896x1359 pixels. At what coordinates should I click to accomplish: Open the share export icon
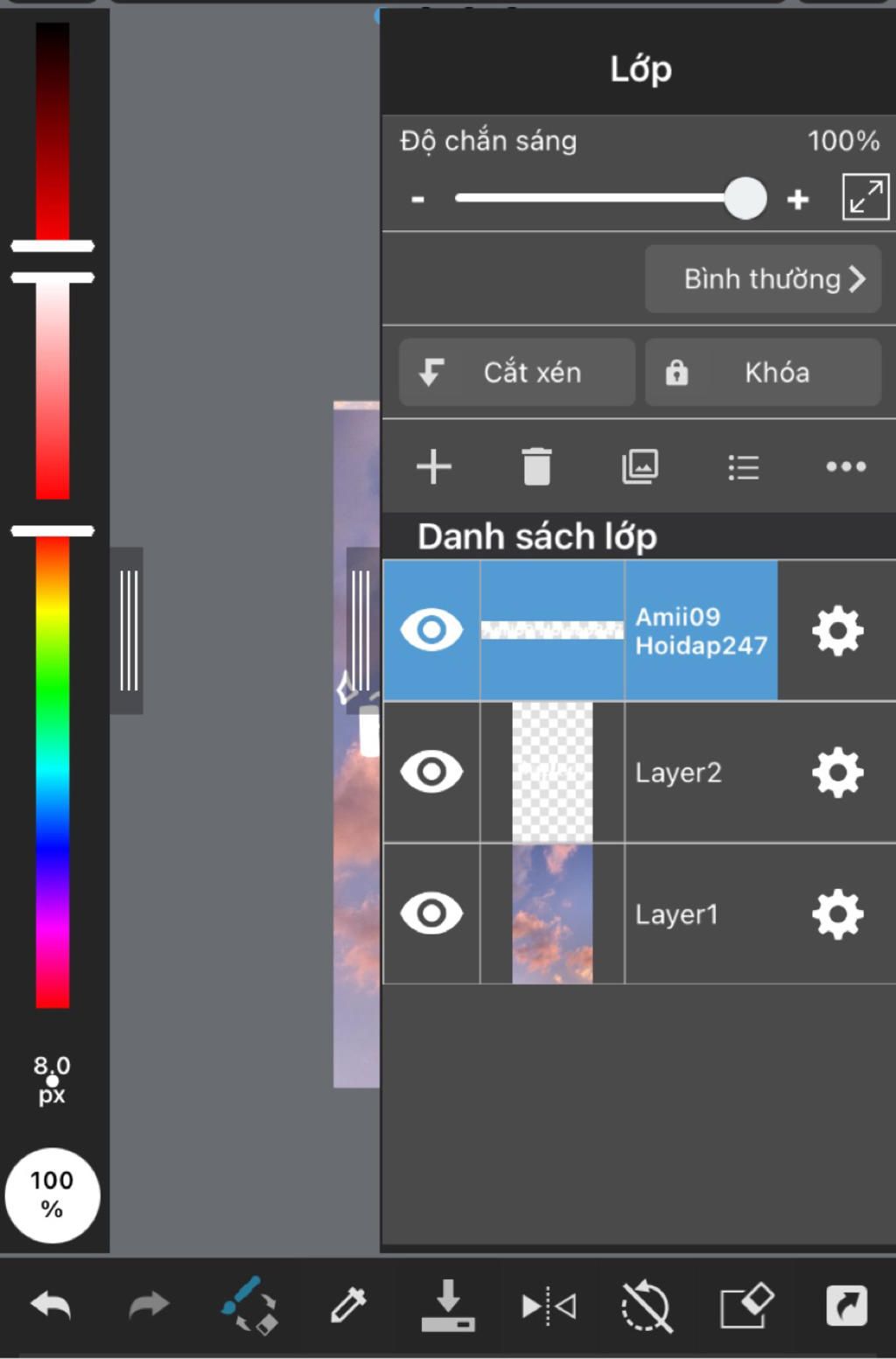click(x=847, y=1306)
